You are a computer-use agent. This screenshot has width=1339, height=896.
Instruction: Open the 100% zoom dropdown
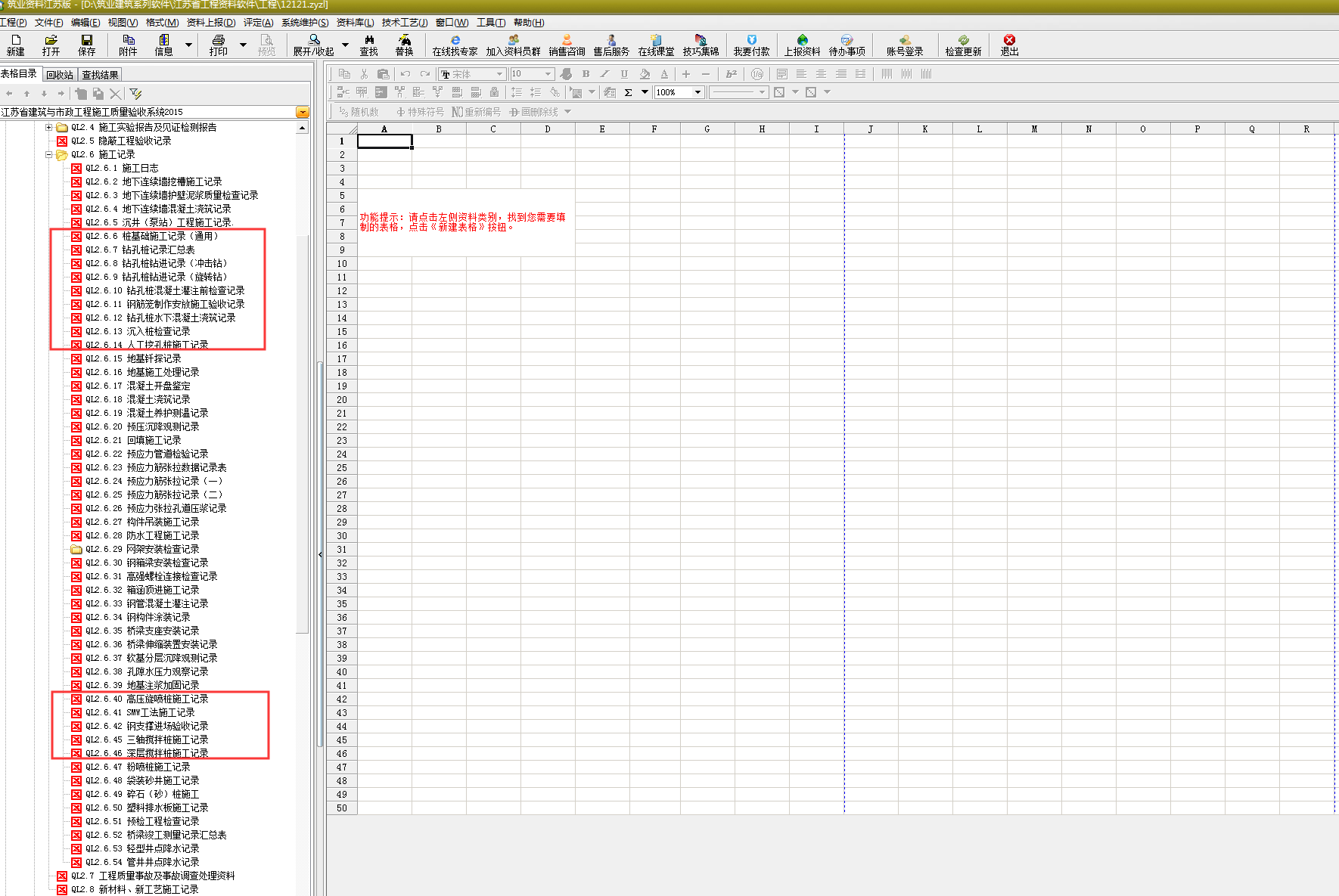coord(697,92)
